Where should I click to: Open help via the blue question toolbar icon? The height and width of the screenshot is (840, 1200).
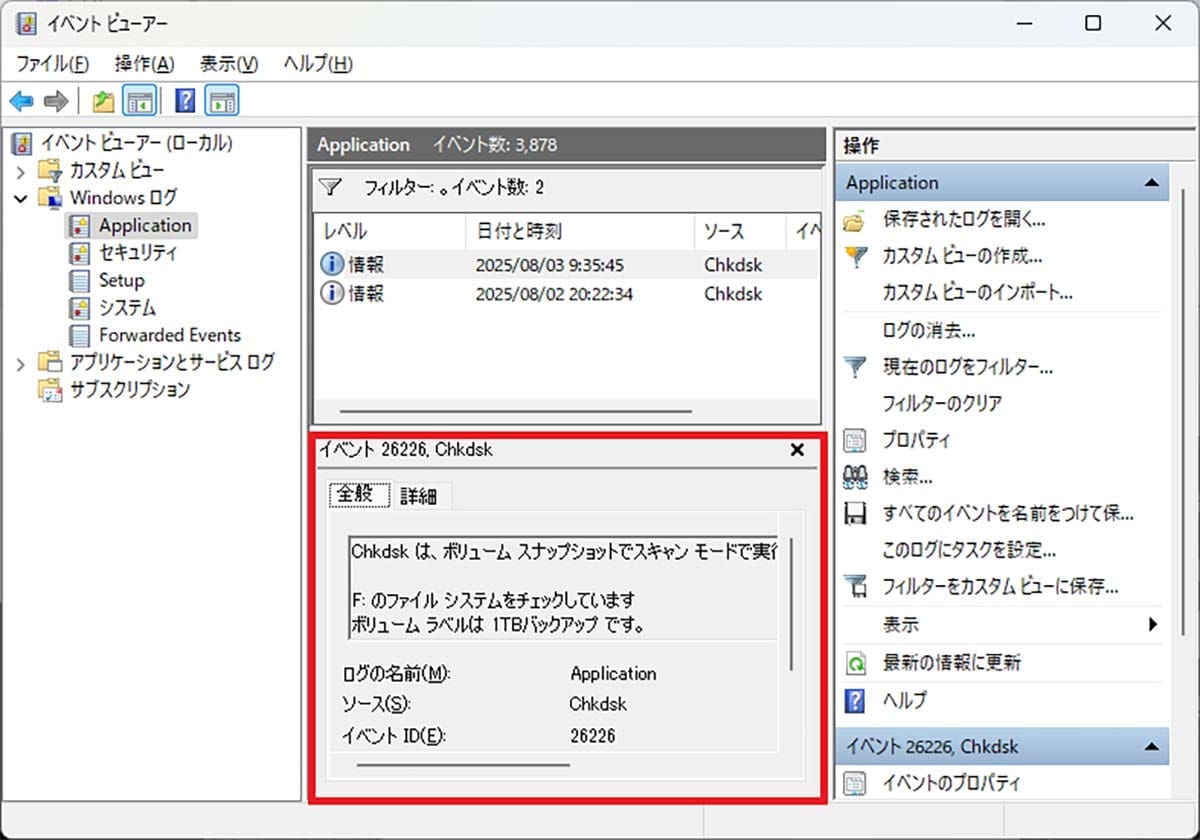pyautogui.click(x=185, y=101)
